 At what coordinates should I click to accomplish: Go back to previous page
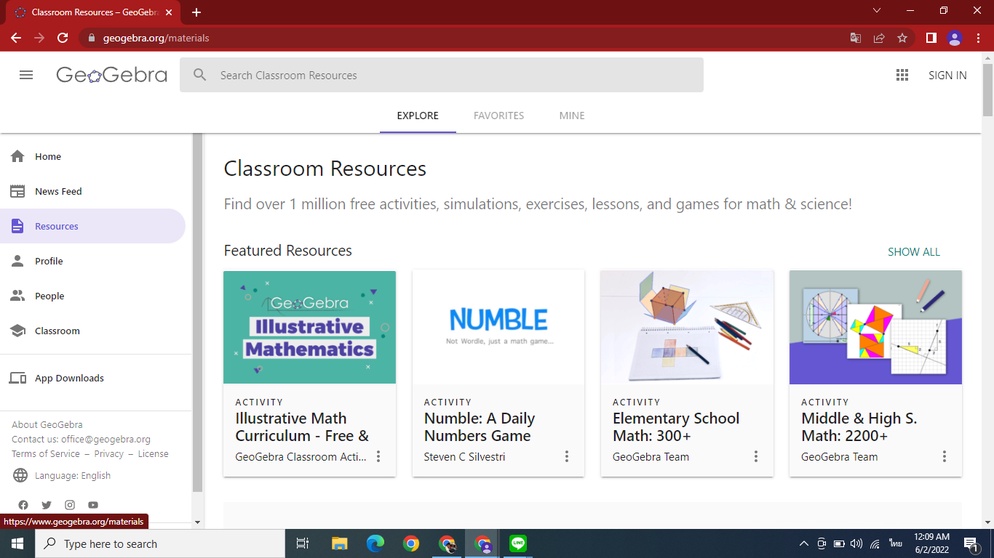tap(16, 38)
